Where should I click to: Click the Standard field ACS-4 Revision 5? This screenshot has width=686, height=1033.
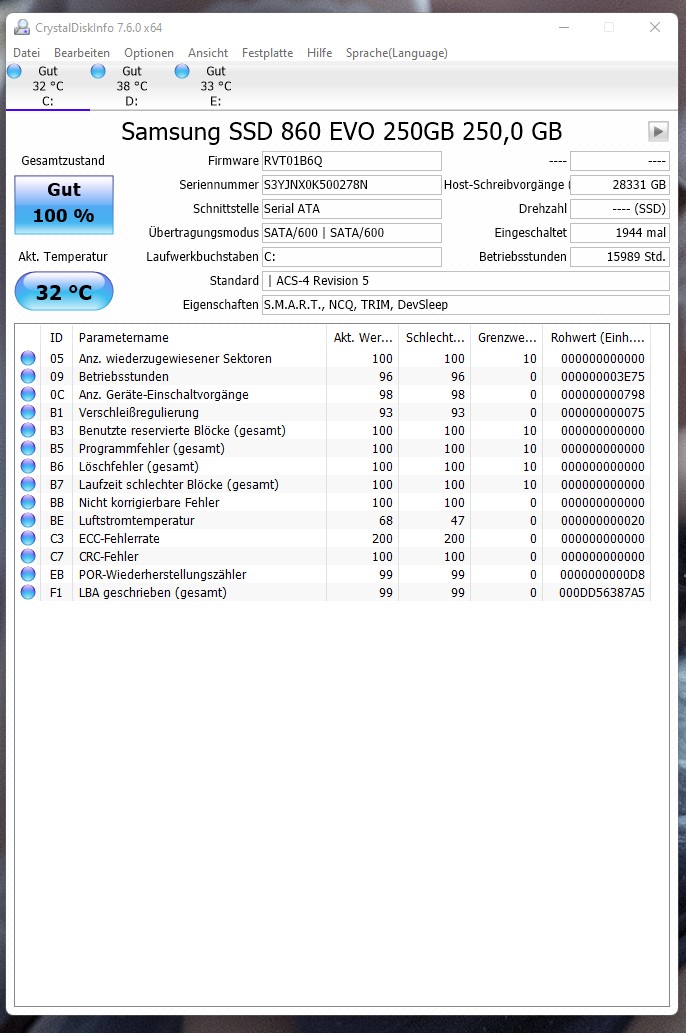pyautogui.click(x=465, y=281)
